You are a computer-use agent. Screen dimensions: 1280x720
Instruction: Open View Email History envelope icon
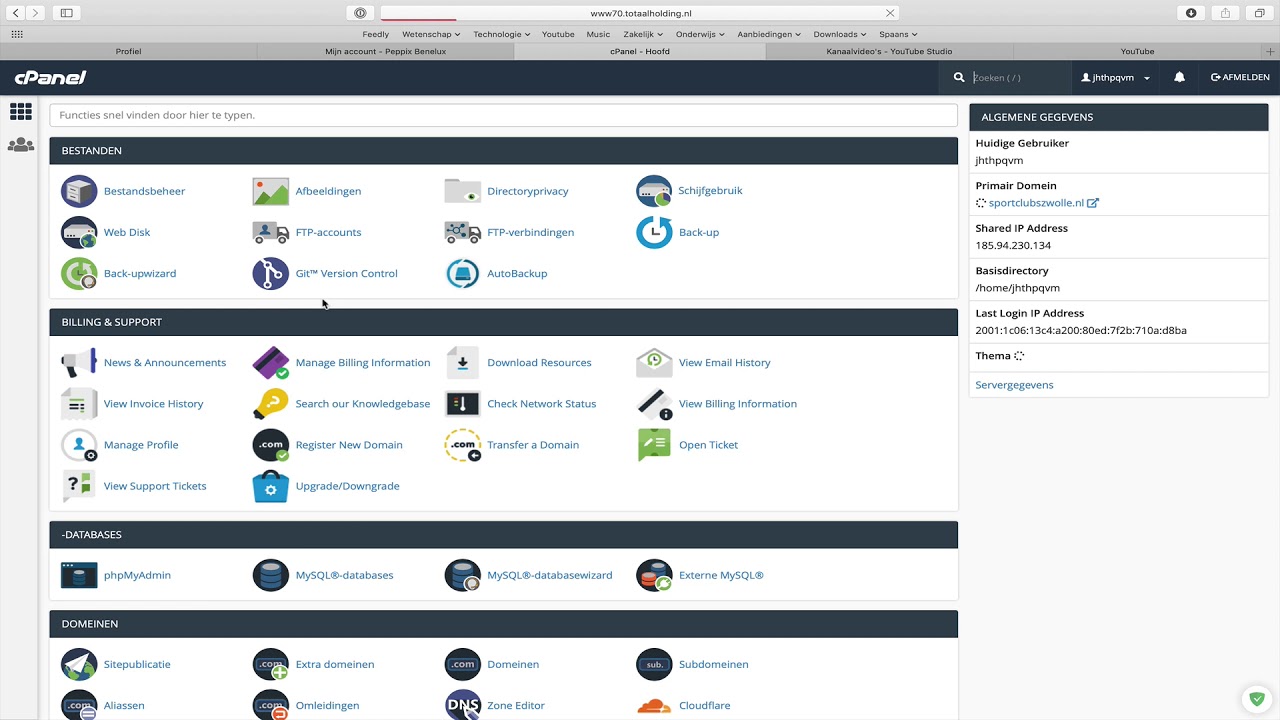pyautogui.click(x=654, y=363)
